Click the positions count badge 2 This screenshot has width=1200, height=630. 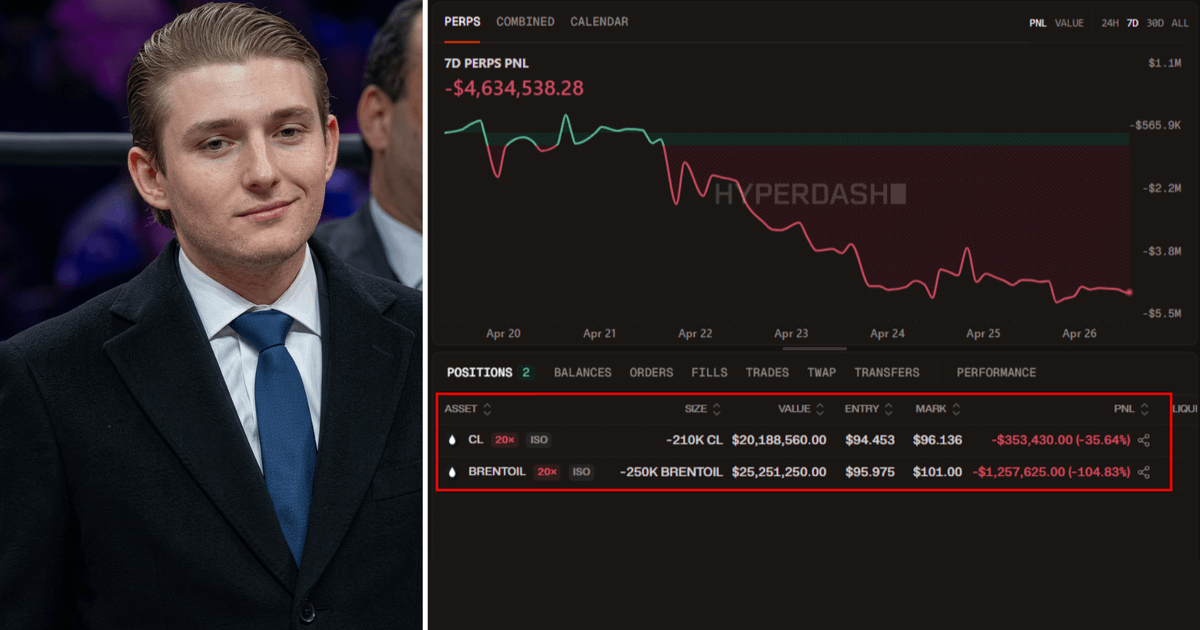(526, 372)
